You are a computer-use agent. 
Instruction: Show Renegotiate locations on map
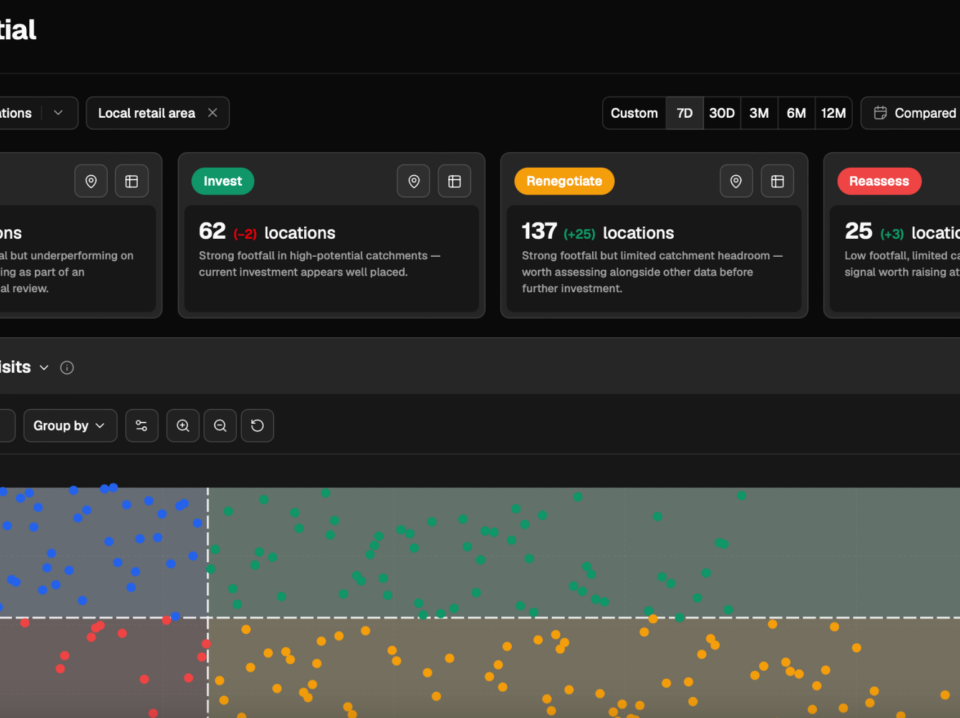736,181
